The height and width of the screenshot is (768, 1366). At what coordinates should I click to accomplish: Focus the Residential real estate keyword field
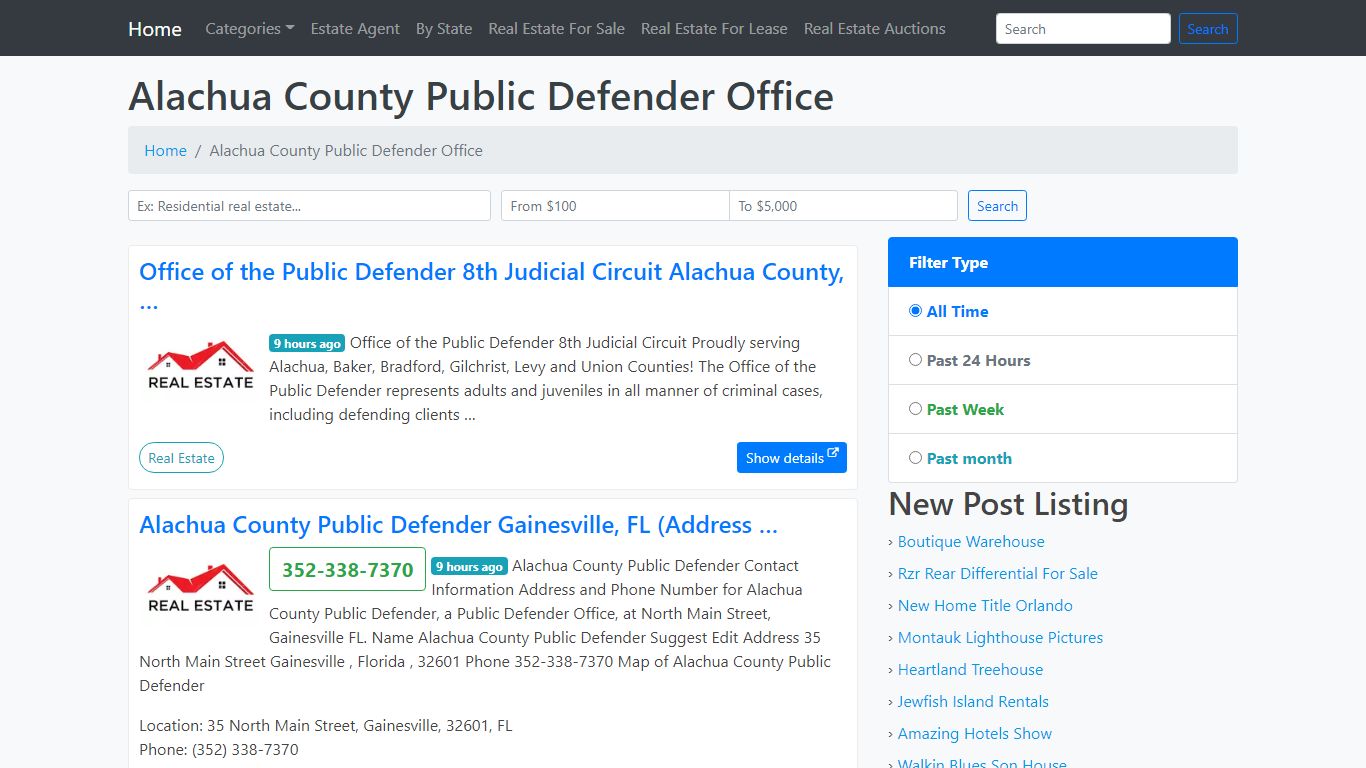(309, 206)
